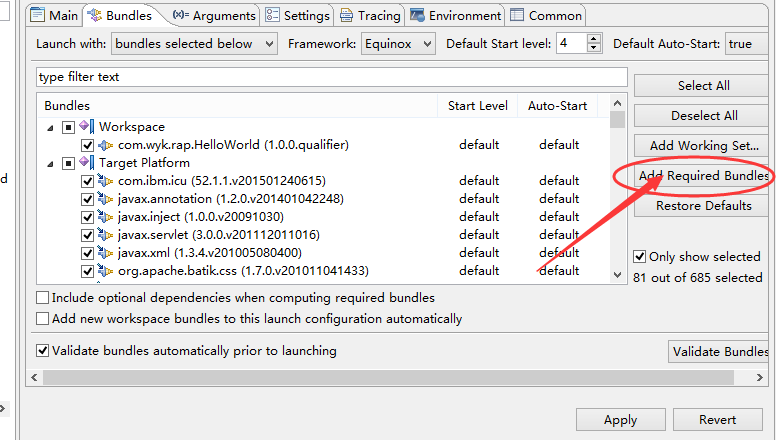Toggle Only show selected checkbox
The image size is (776, 440).
click(639, 256)
